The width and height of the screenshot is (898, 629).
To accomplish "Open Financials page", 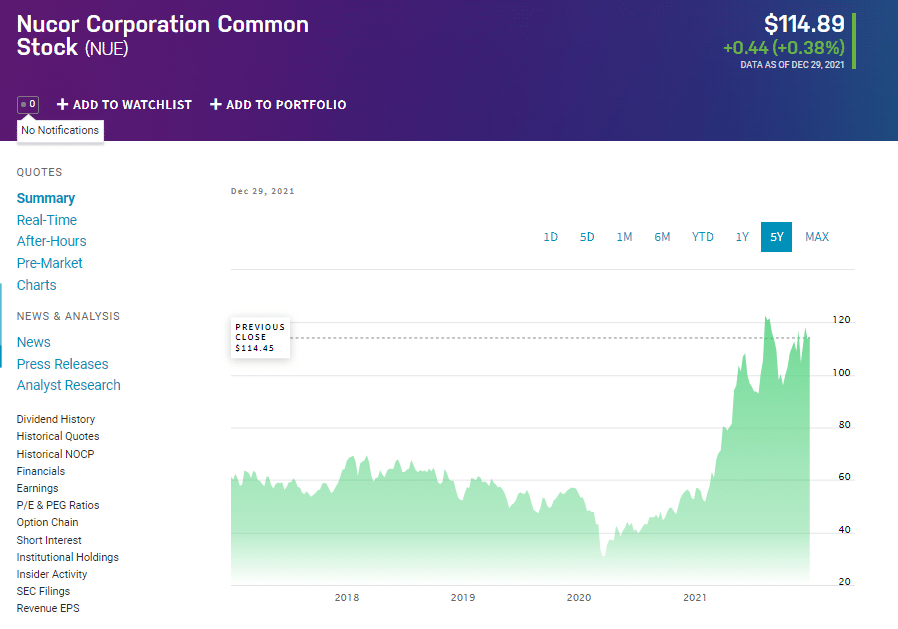I will point(41,471).
